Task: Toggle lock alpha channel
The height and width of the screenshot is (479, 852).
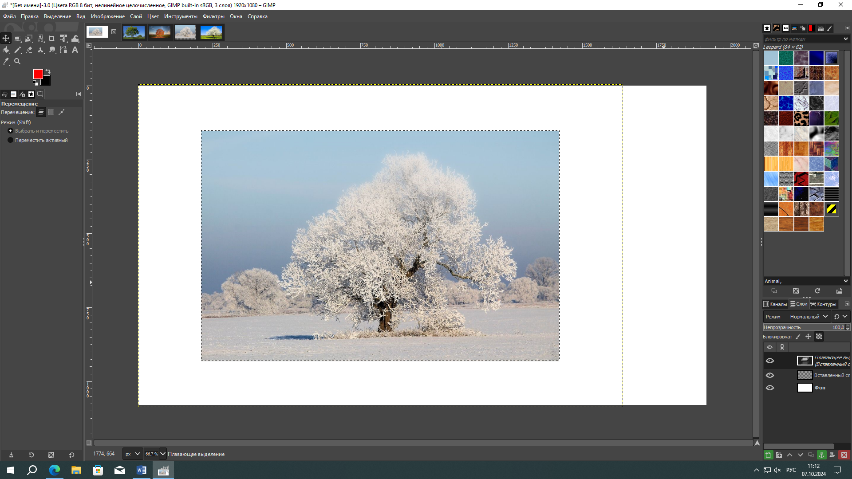Action: pyautogui.click(x=819, y=337)
